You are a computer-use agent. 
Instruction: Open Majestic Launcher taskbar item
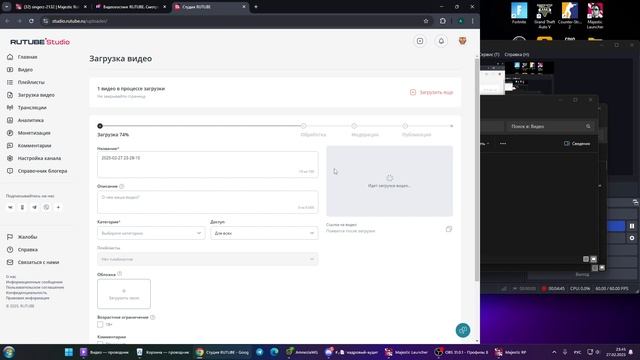pos(407,352)
